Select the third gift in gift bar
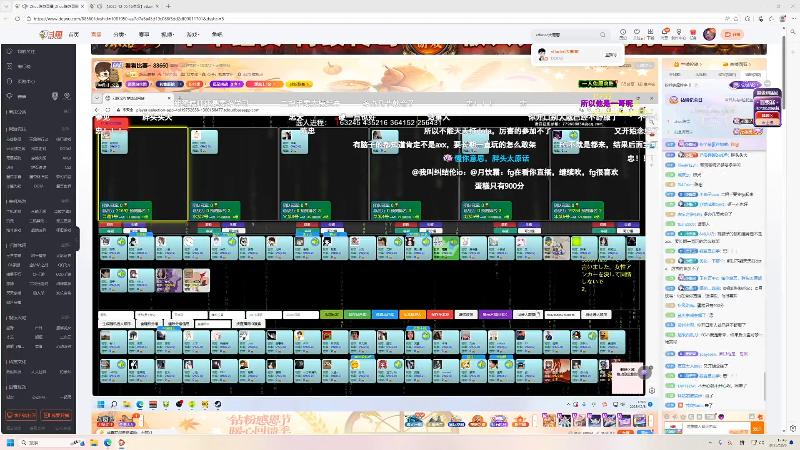This screenshot has height=450, width=800. click(x=579, y=420)
